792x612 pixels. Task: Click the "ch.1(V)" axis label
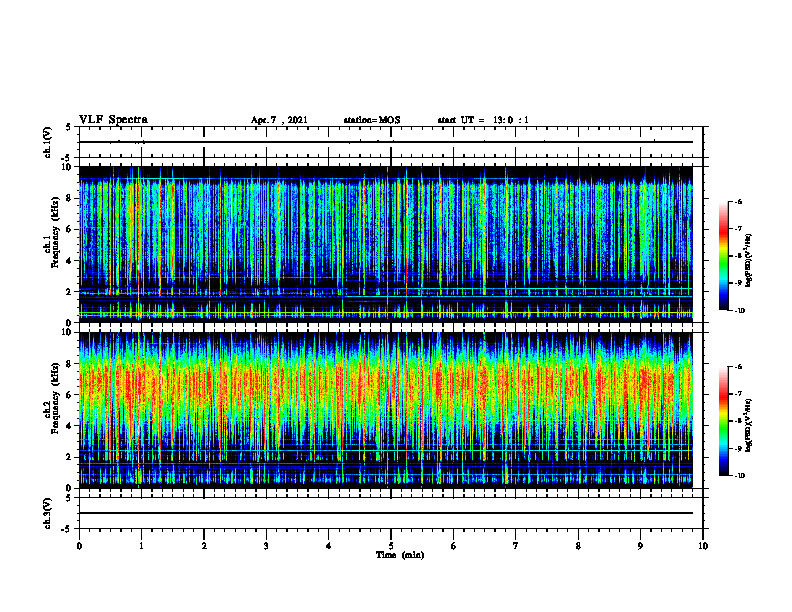tap(48, 142)
